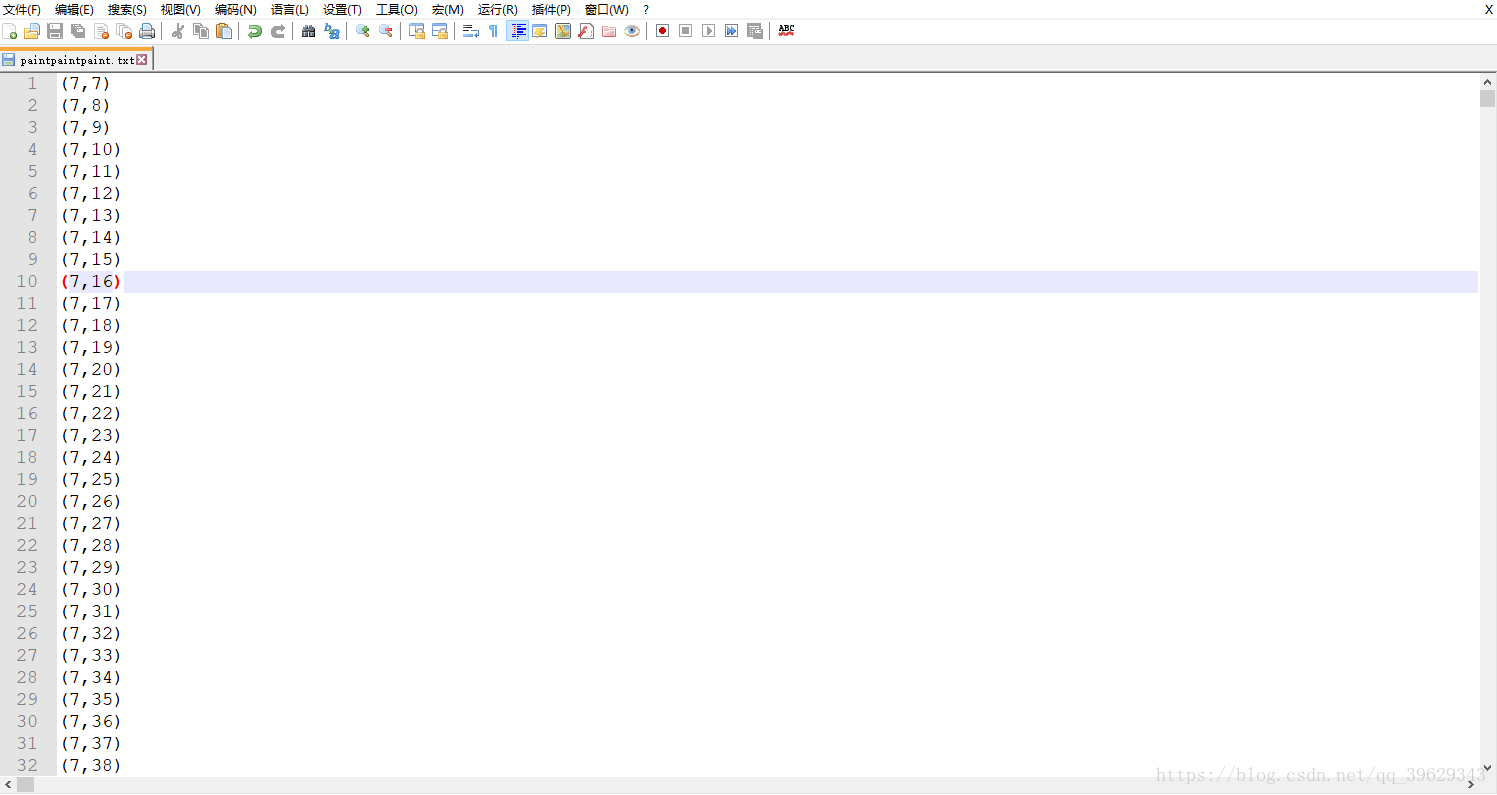Click the Close document toolbar icon
This screenshot has height=795, width=1497.
tap(101, 31)
